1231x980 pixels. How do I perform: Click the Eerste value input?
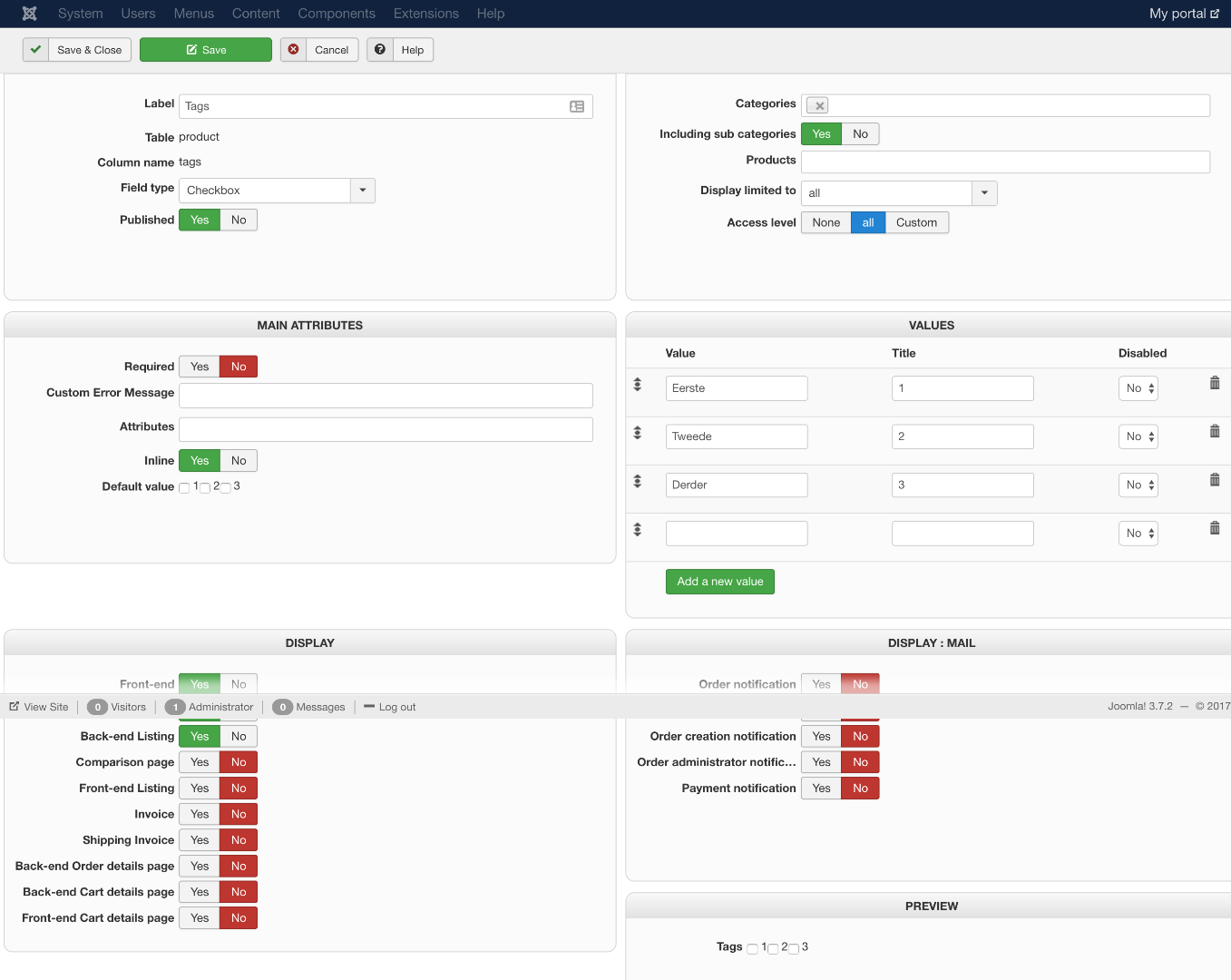[x=737, y=388]
